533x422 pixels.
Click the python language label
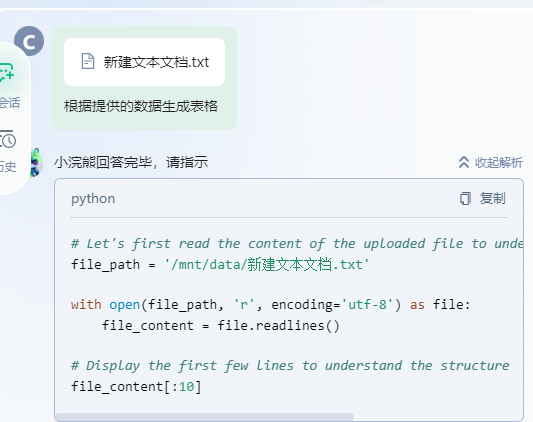[93, 199]
